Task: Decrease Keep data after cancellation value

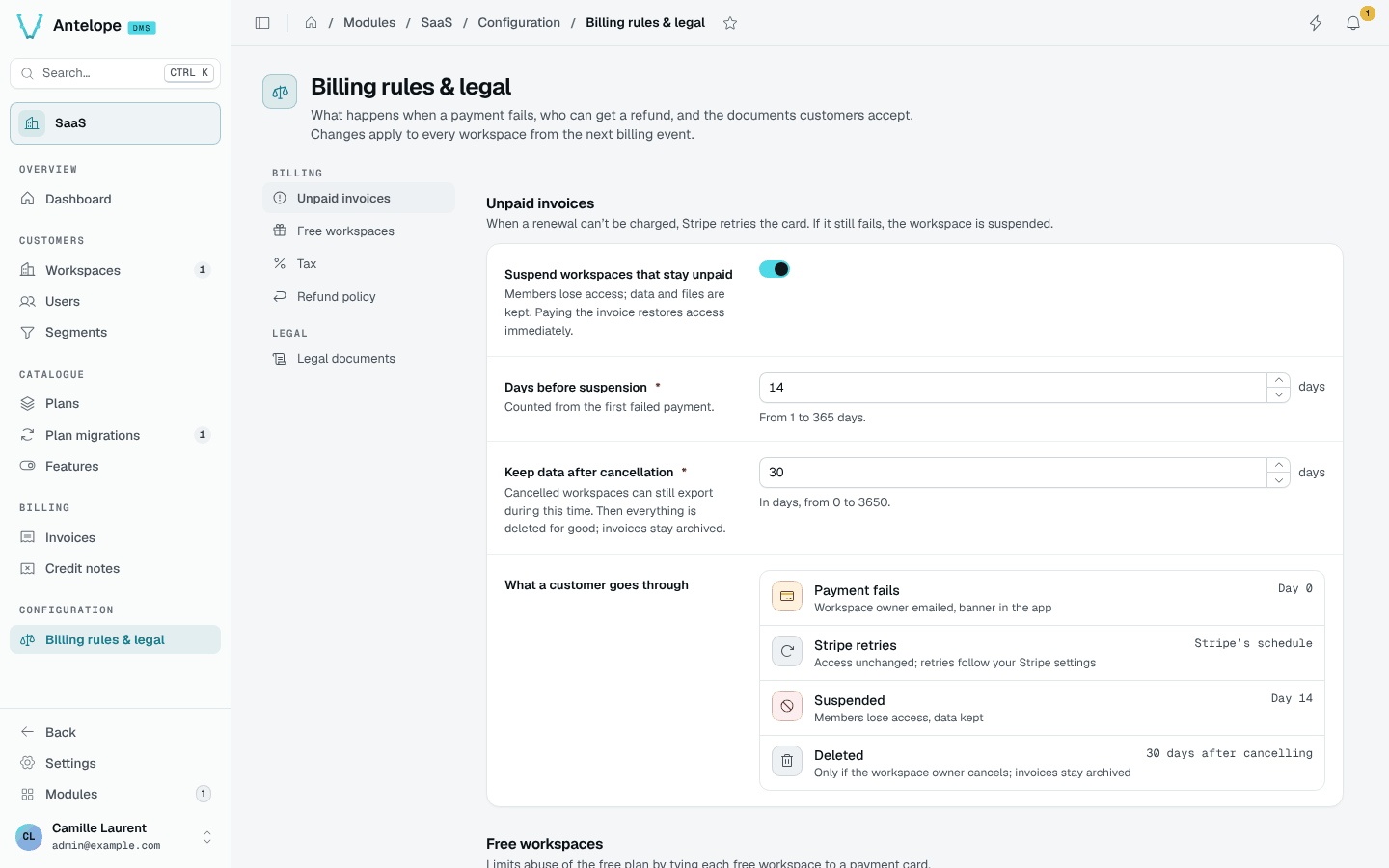Action: click(1278, 479)
